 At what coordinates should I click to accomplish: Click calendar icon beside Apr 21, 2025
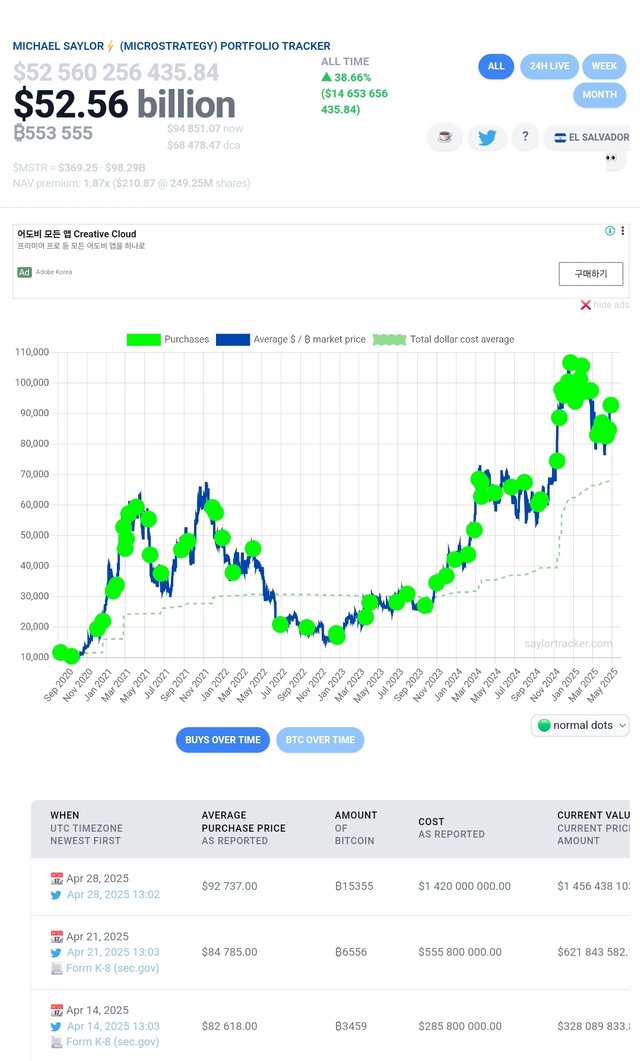coord(57,936)
